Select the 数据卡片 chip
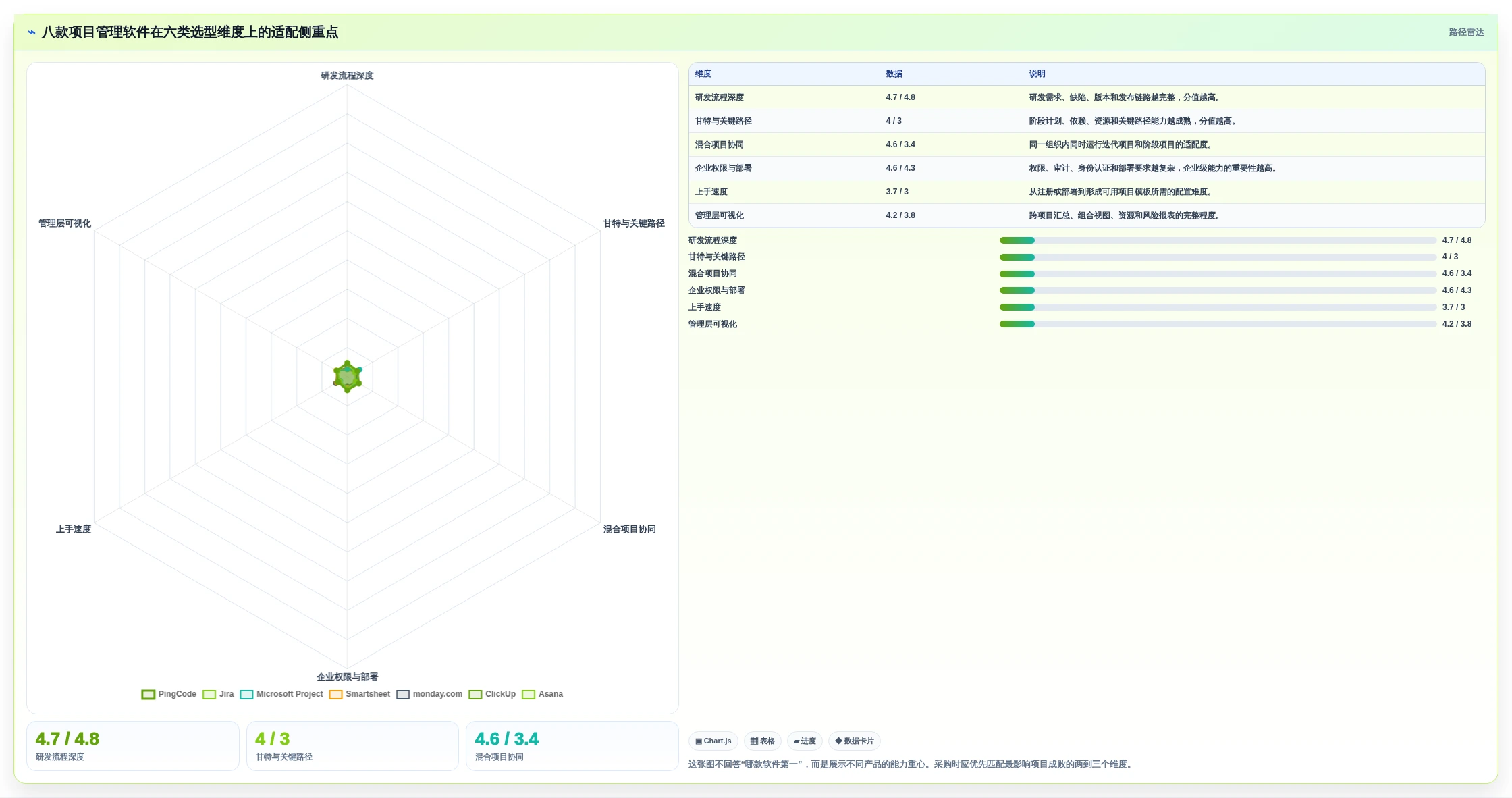1512x798 pixels. pyautogui.click(x=855, y=741)
